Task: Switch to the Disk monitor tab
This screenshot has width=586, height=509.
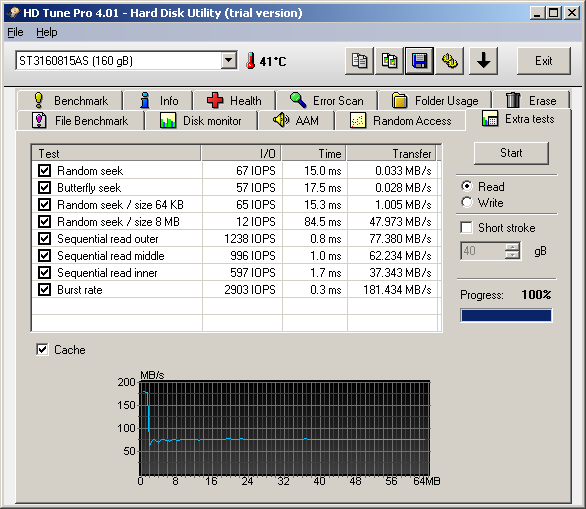Action: point(201,121)
